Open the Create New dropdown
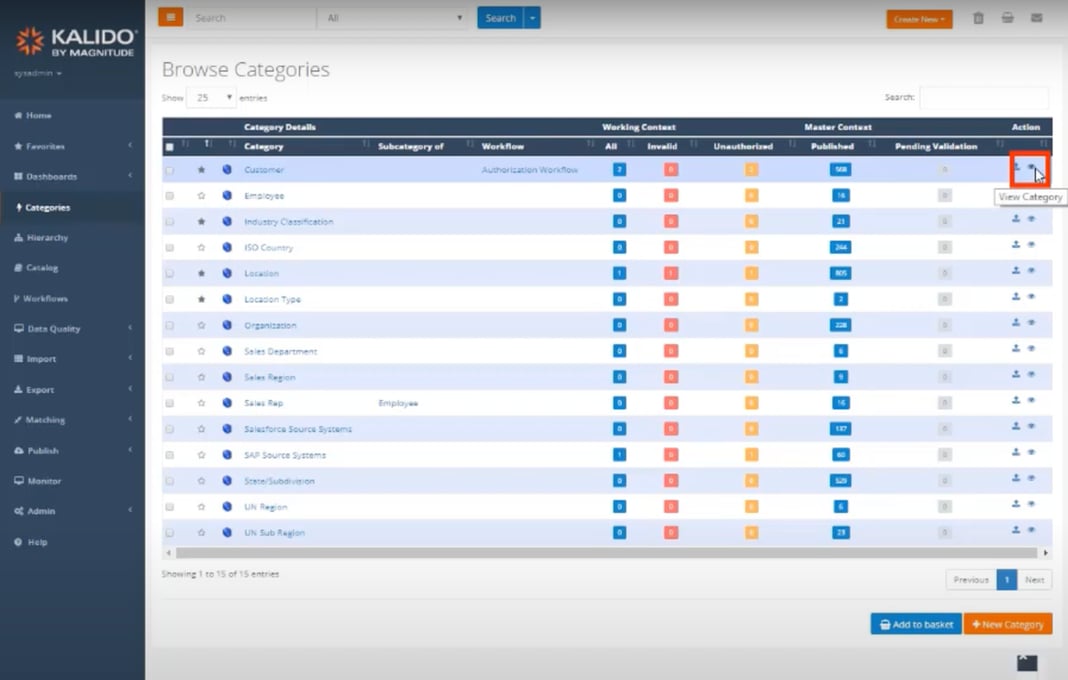The height and width of the screenshot is (680, 1068). 918,19
